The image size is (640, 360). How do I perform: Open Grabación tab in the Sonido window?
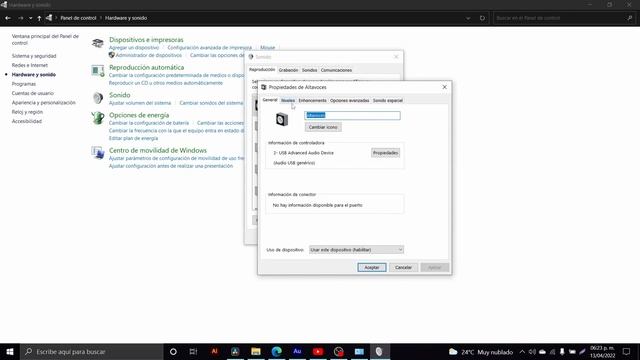289,70
